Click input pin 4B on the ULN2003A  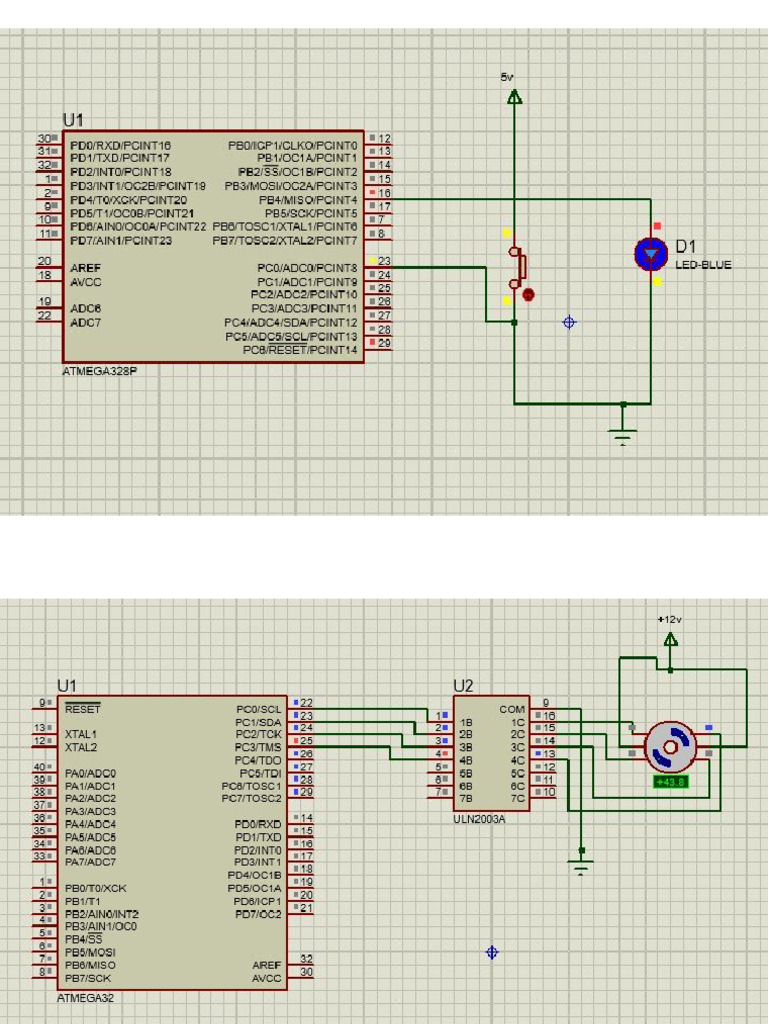[466, 760]
